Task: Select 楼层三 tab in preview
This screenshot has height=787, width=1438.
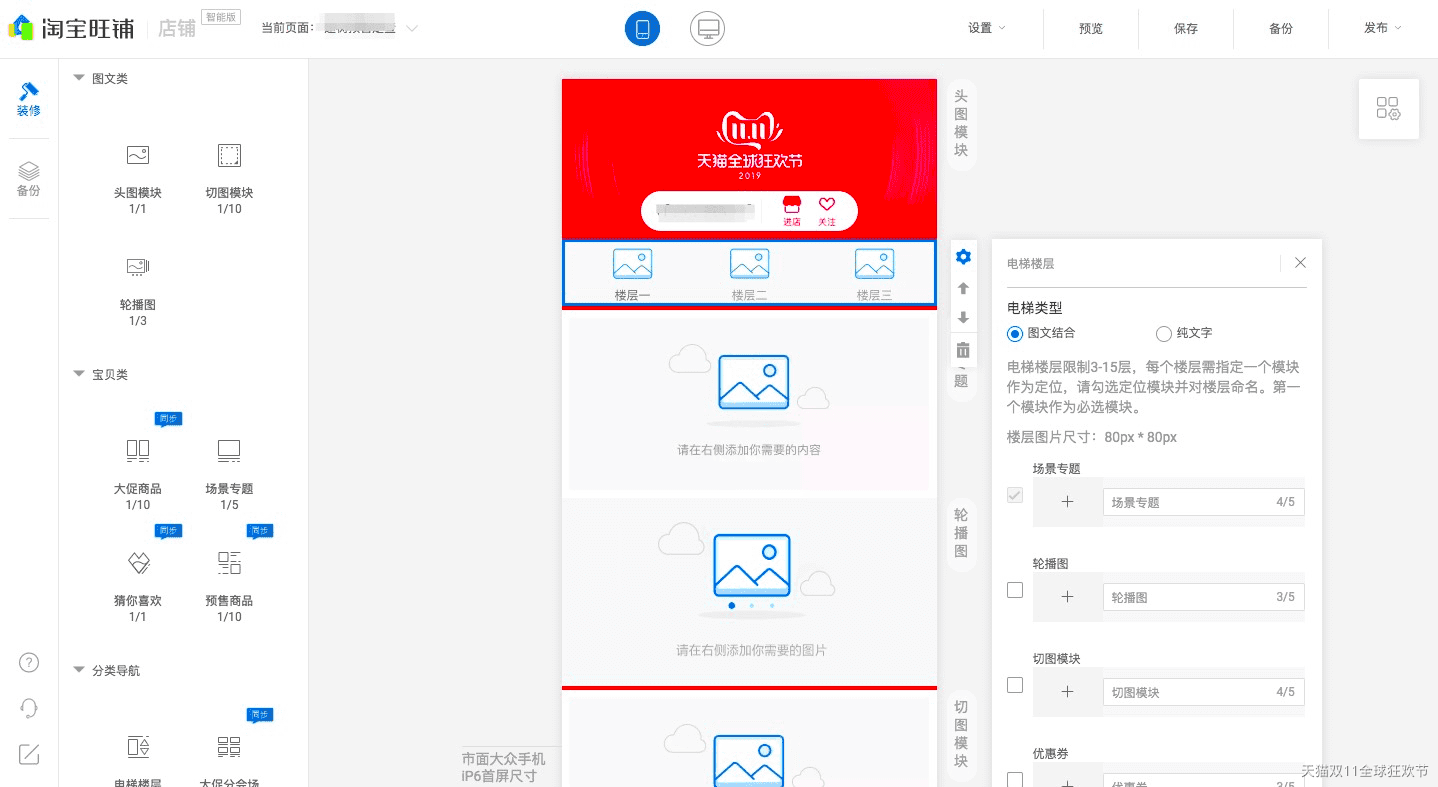Action: click(x=874, y=274)
